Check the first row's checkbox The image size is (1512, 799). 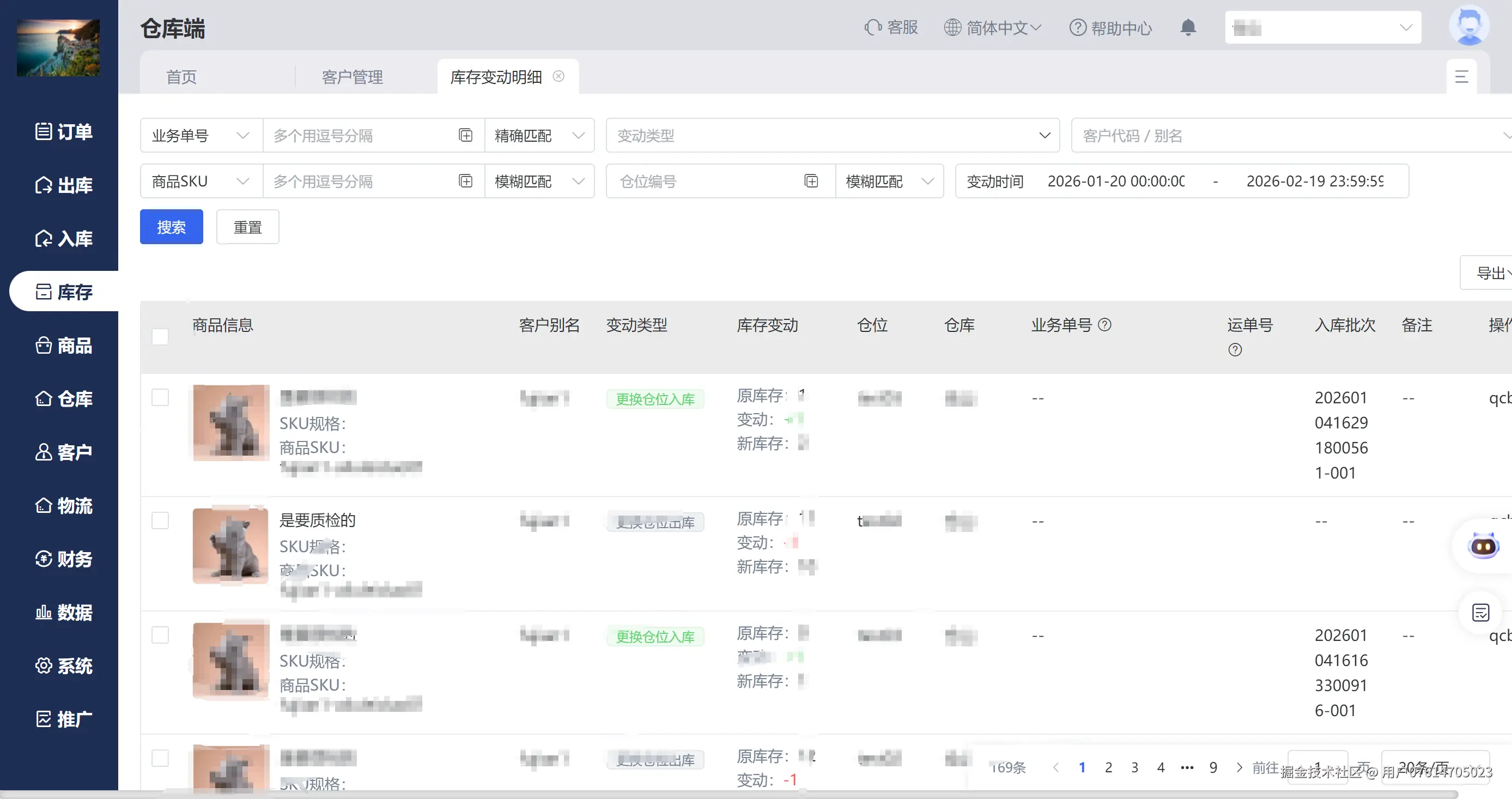[x=160, y=397]
